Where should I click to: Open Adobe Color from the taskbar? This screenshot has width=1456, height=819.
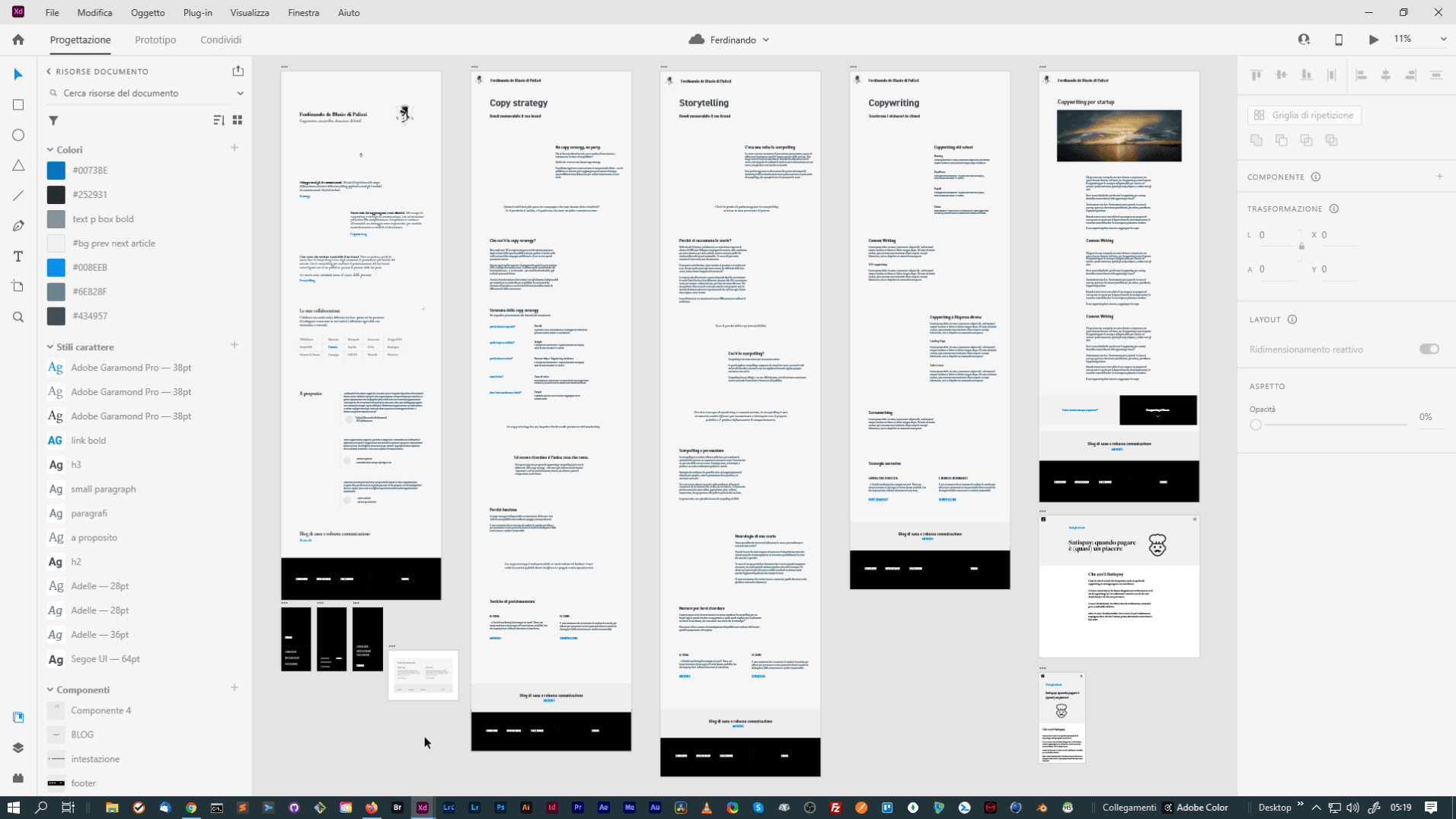pyautogui.click(x=1202, y=808)
